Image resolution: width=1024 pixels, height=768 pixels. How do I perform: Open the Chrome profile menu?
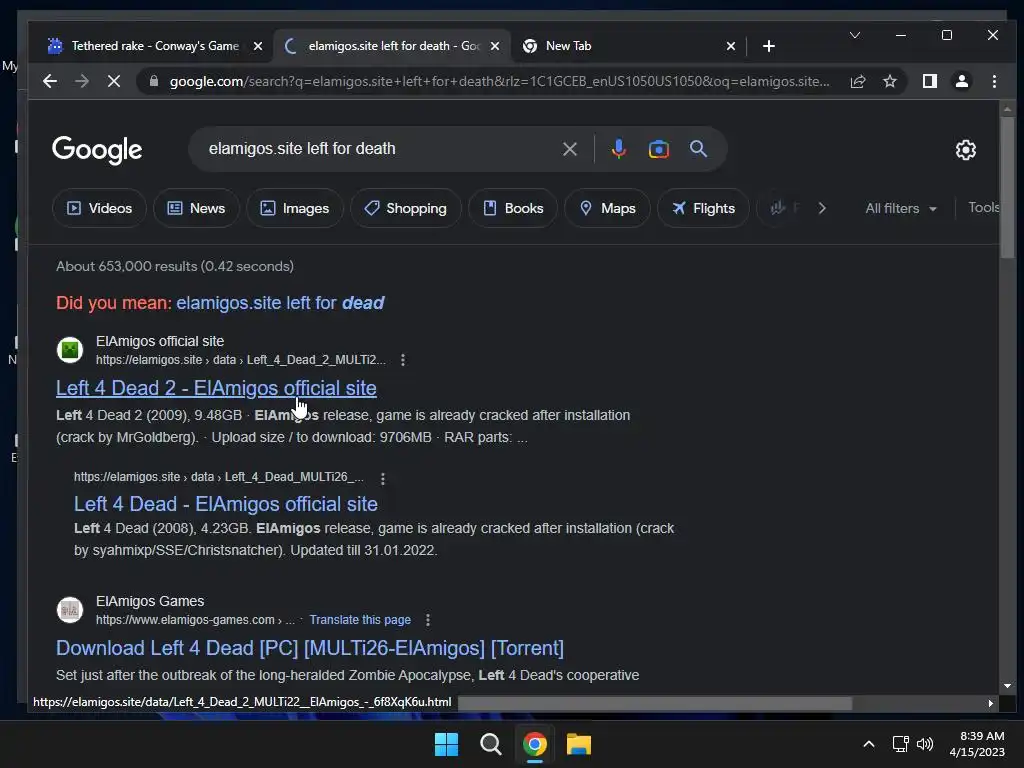pyautogui.click(x=962, y=81)
